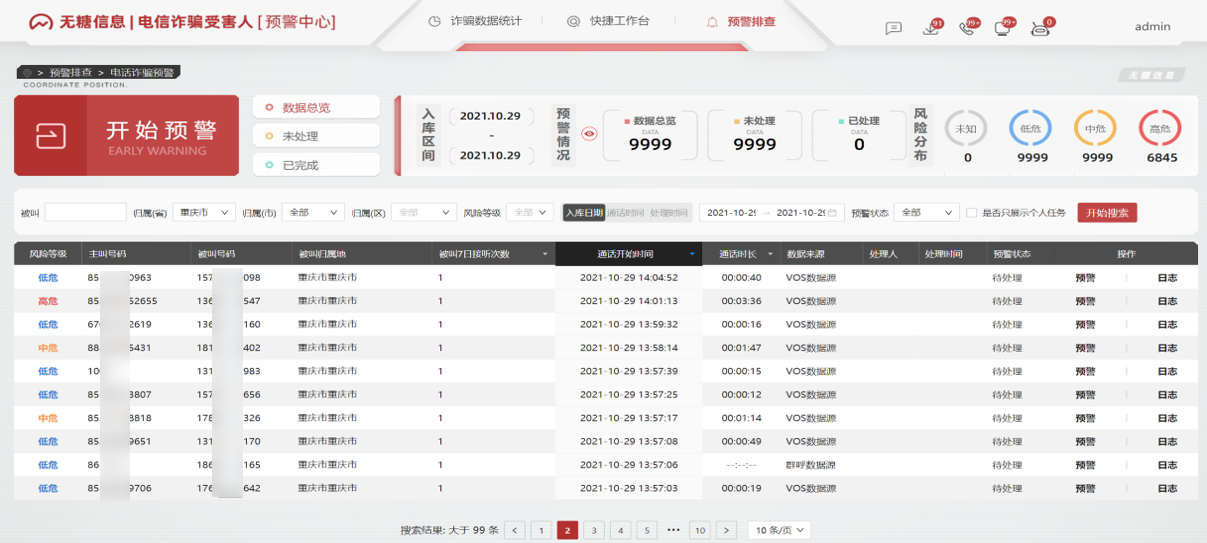
Task: Switch to the 快捷工作台 tab
Action: [608, 21]
